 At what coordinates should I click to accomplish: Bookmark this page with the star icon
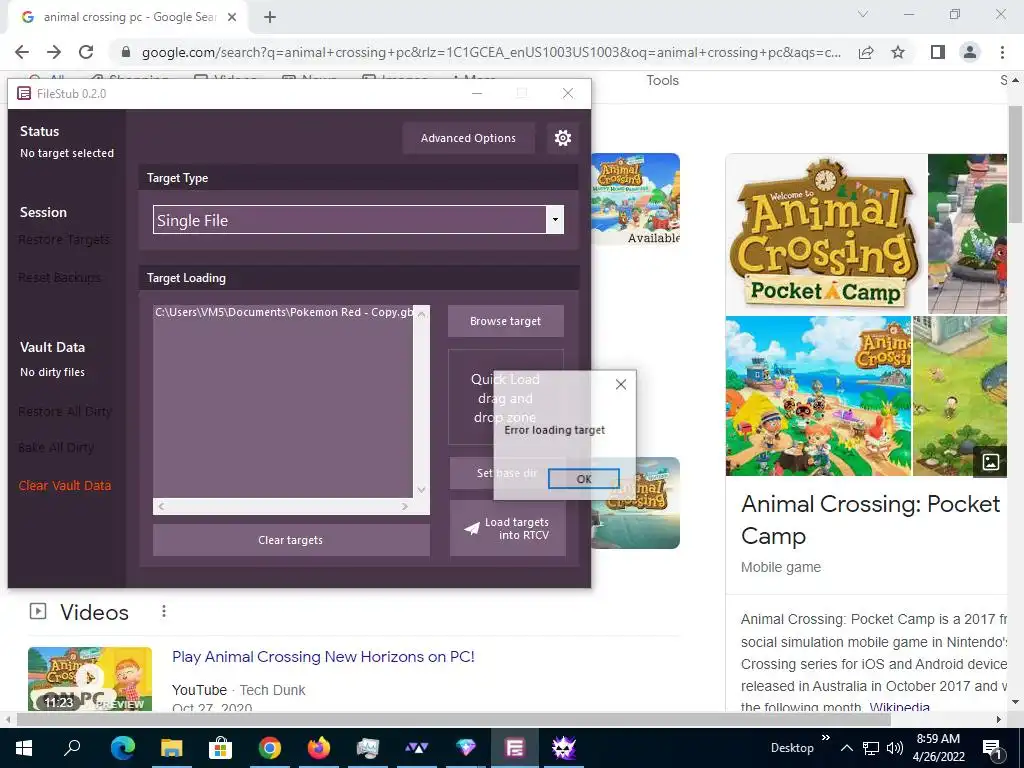898,52
